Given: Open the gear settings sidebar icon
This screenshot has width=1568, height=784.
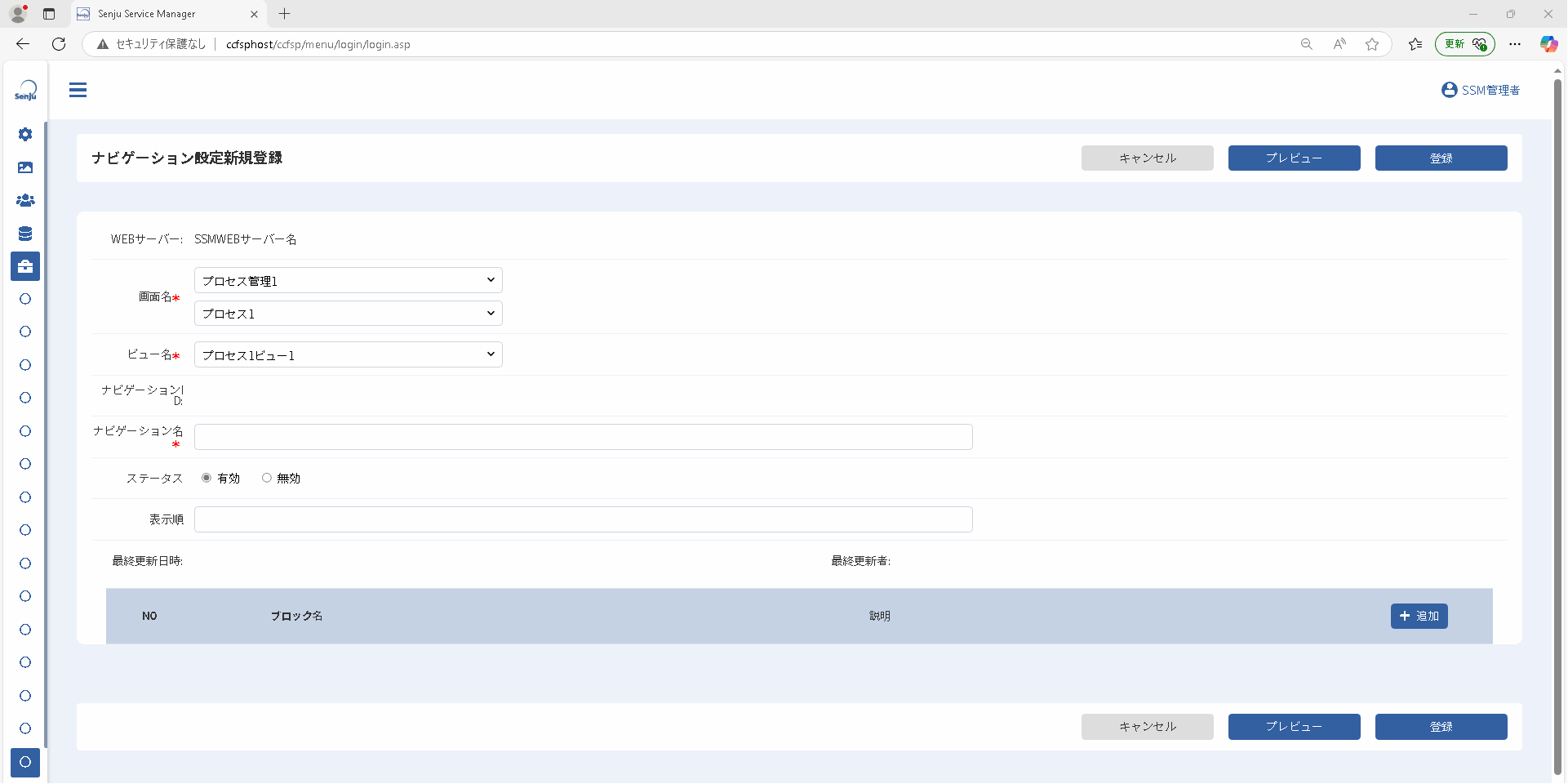Looking at the screenshot, I should [x=25, y=134].
